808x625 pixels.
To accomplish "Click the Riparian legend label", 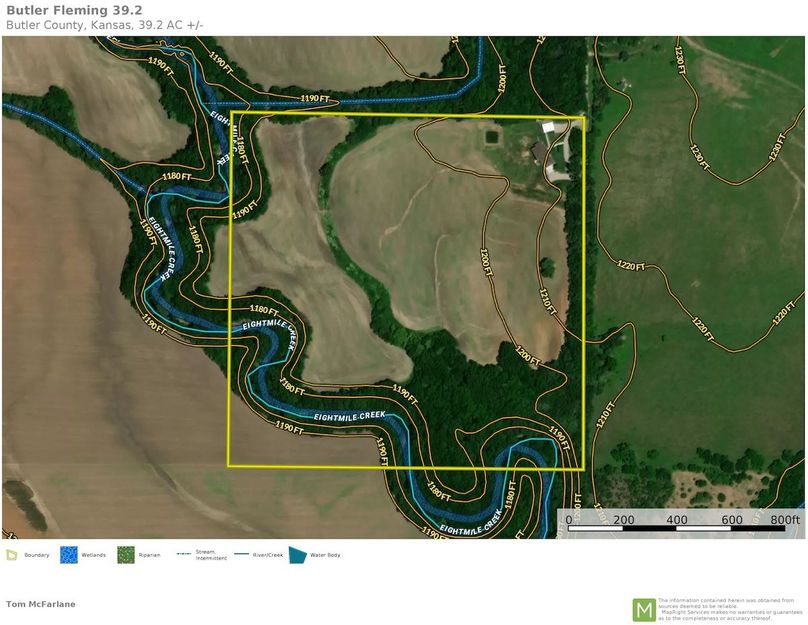I will pos(150,554).
